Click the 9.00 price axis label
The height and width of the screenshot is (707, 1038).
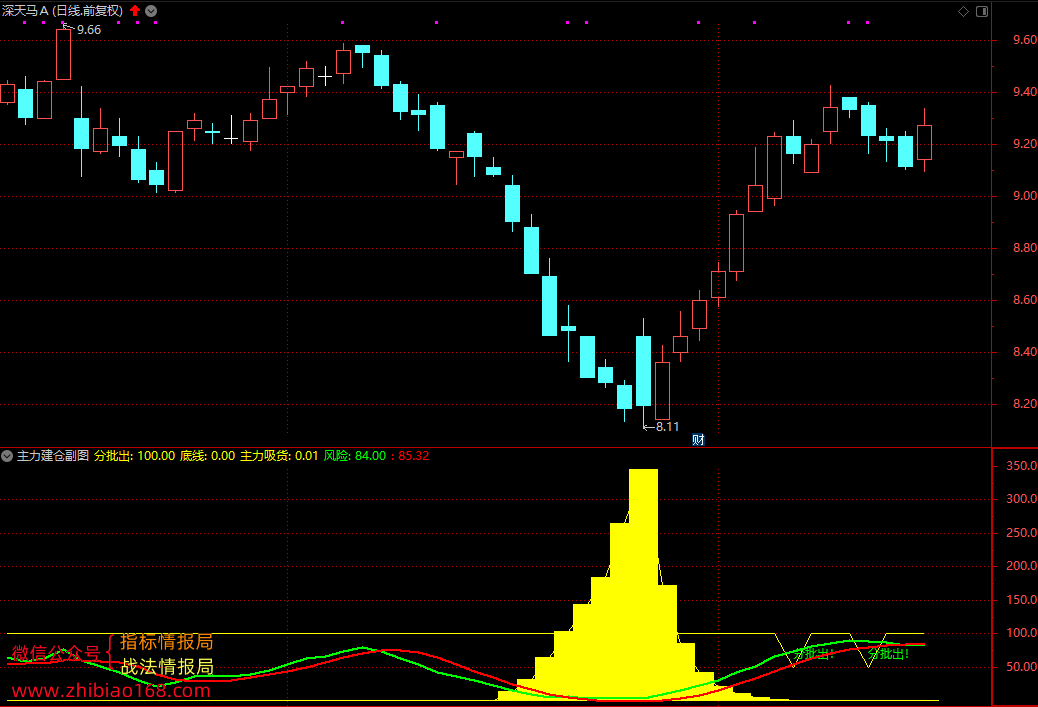click(x=1025, y=196)
